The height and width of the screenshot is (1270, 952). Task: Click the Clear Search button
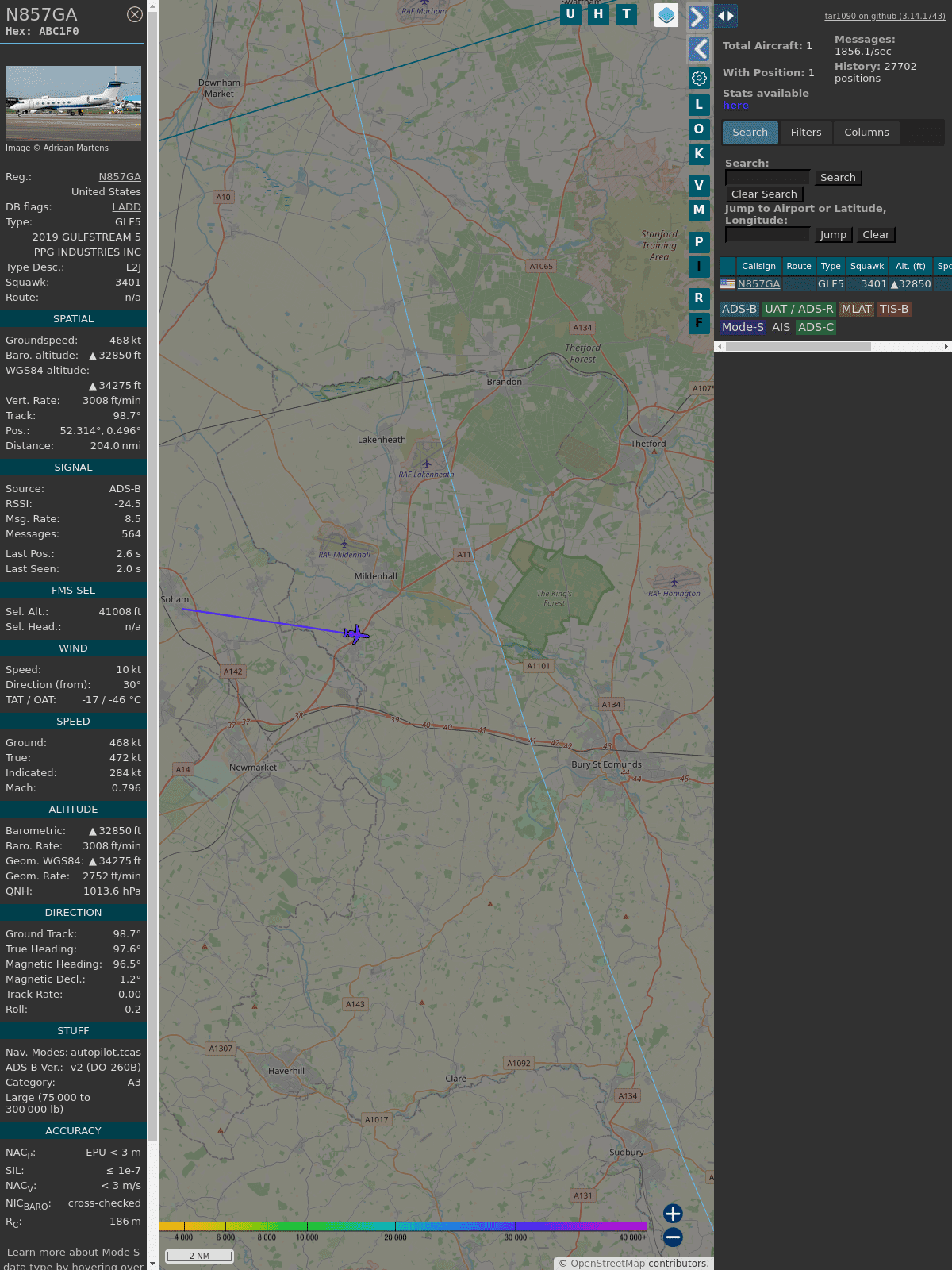point(764,194)
